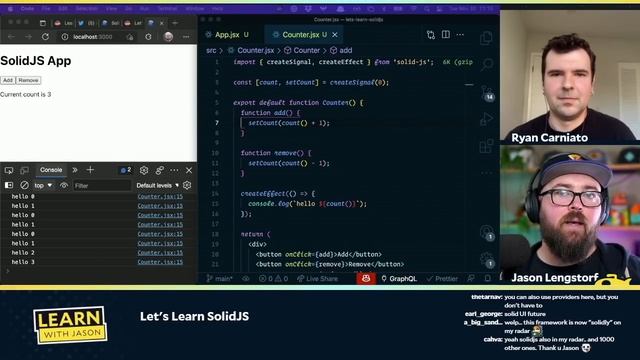Start Live Share from status bar

[317, 279]
